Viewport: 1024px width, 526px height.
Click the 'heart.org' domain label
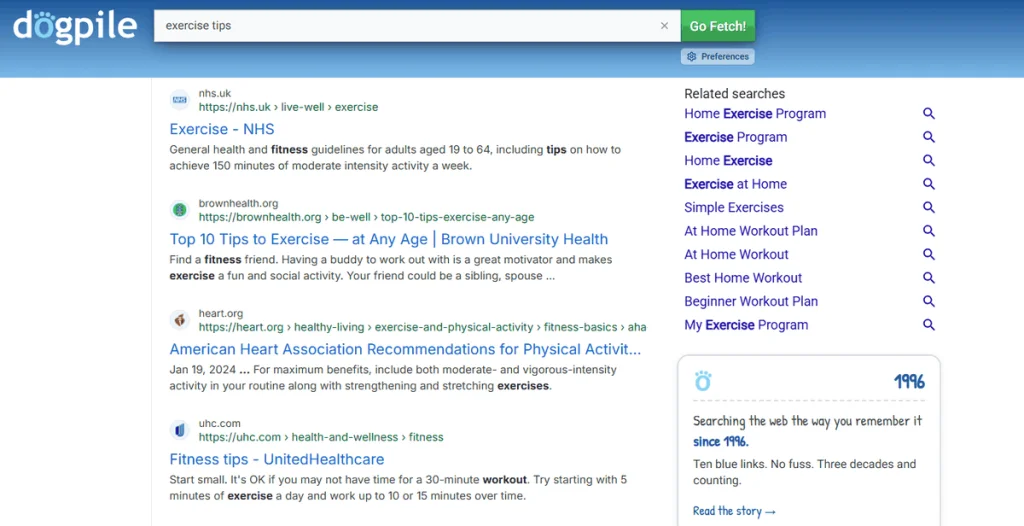pos(221,313)
